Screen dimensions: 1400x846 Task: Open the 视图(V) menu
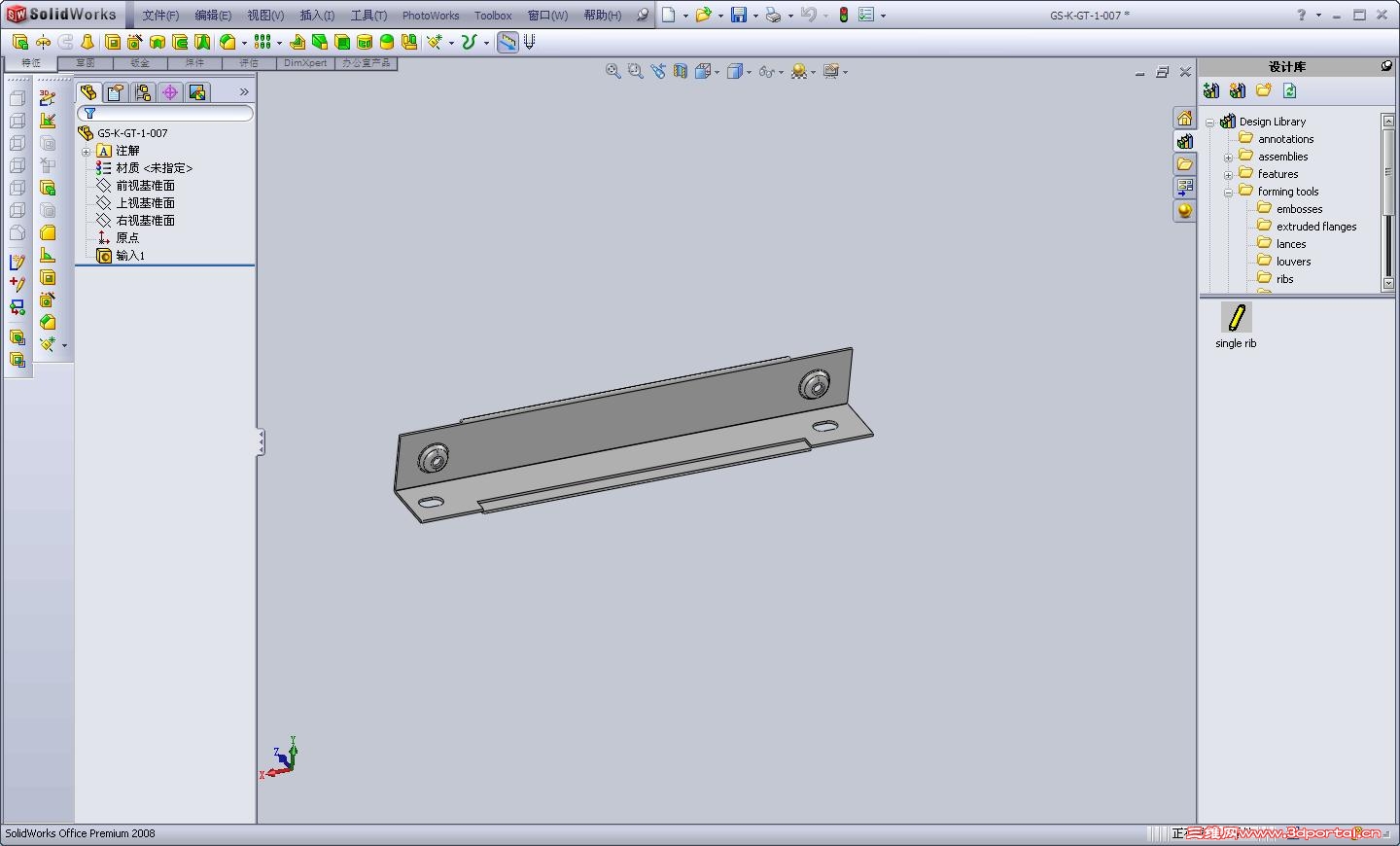click(265, 16)
